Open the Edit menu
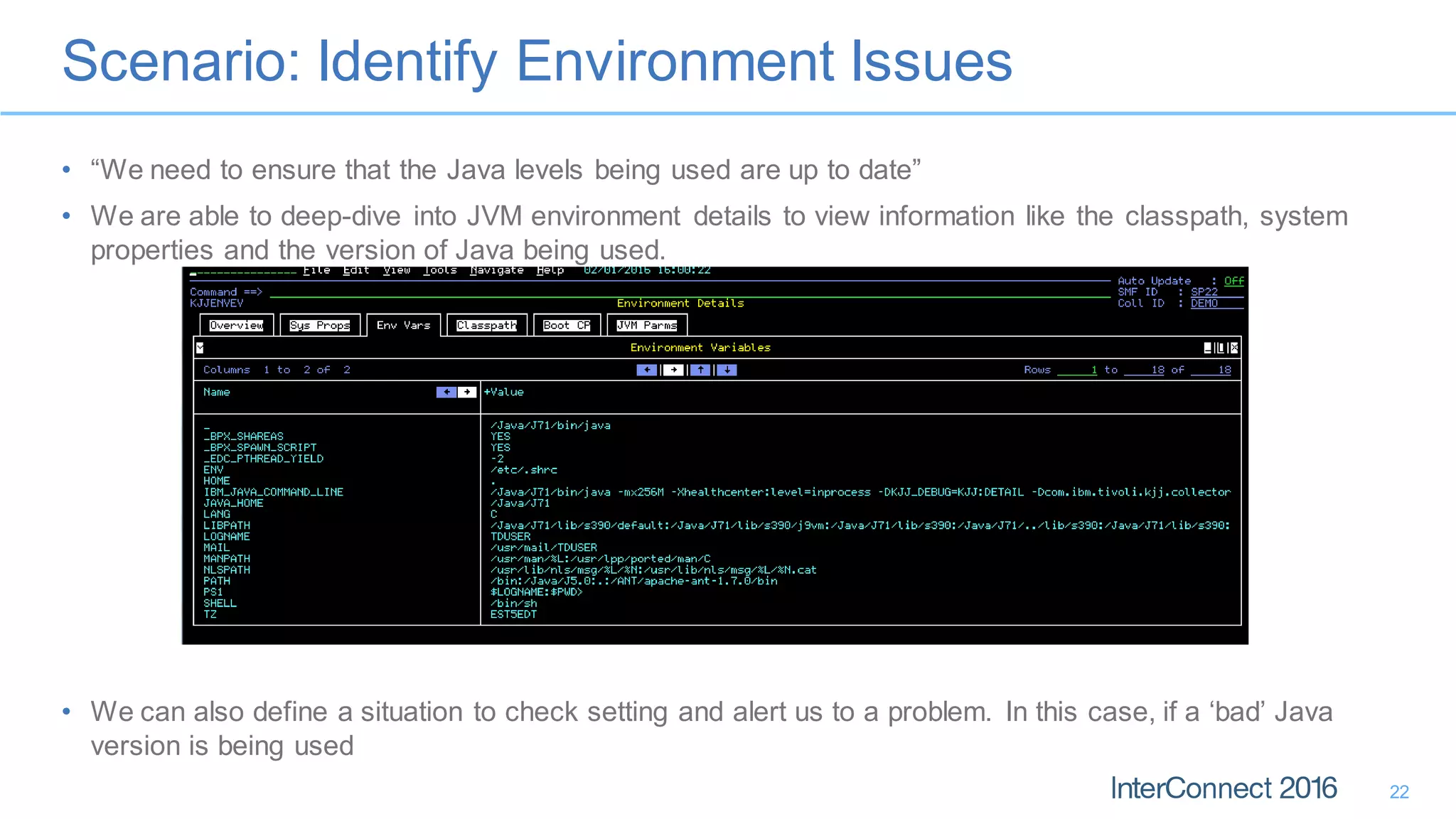 tap(356, 270)
